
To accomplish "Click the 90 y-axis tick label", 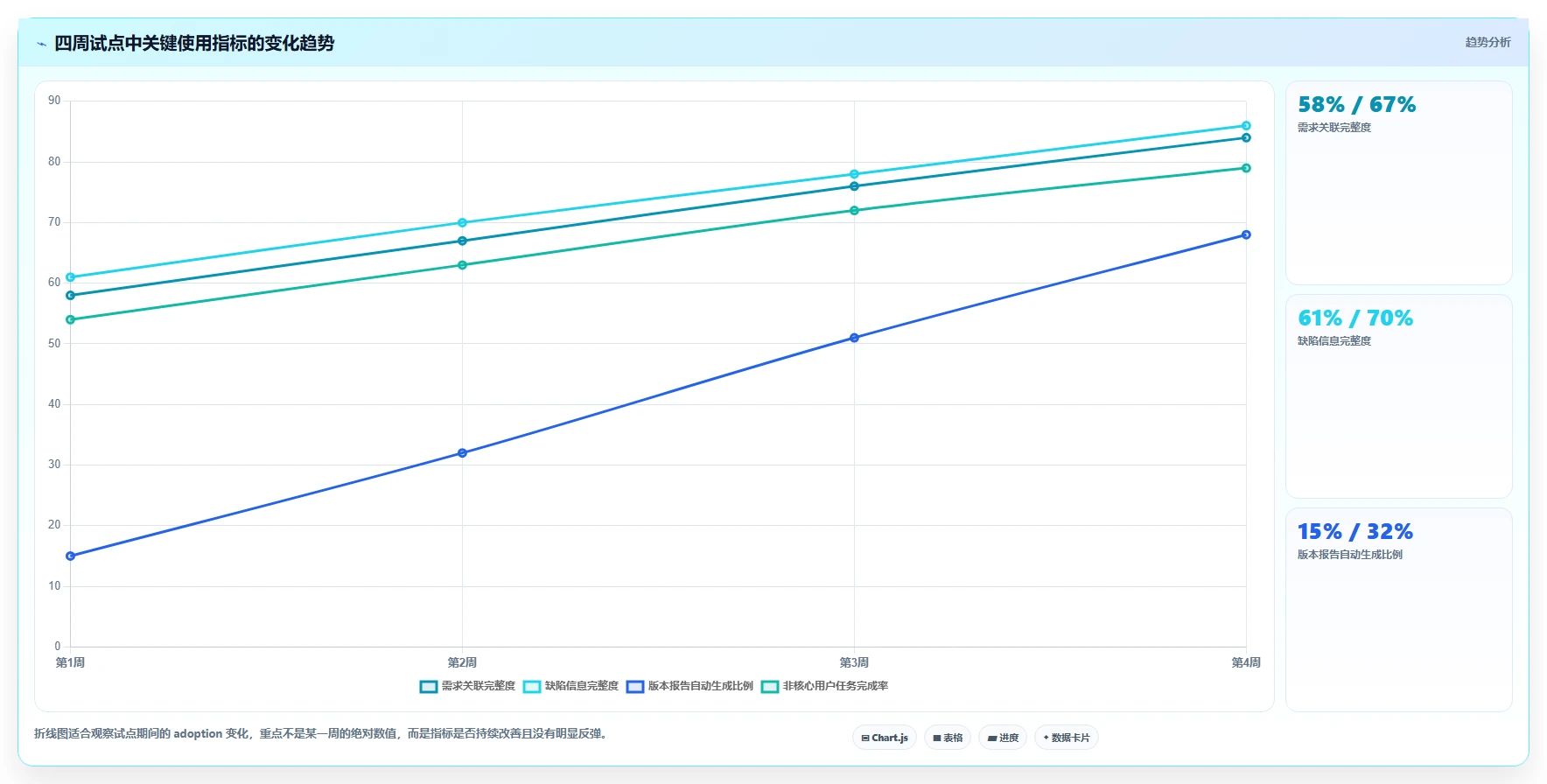I will coord(54,101).
